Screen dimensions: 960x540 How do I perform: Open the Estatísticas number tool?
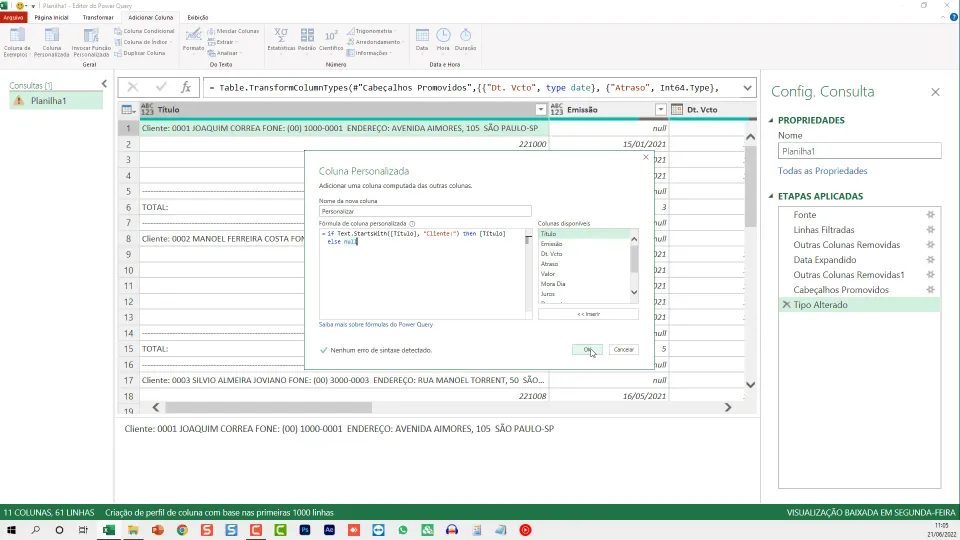pyautogui.click(x=281, y=40)
